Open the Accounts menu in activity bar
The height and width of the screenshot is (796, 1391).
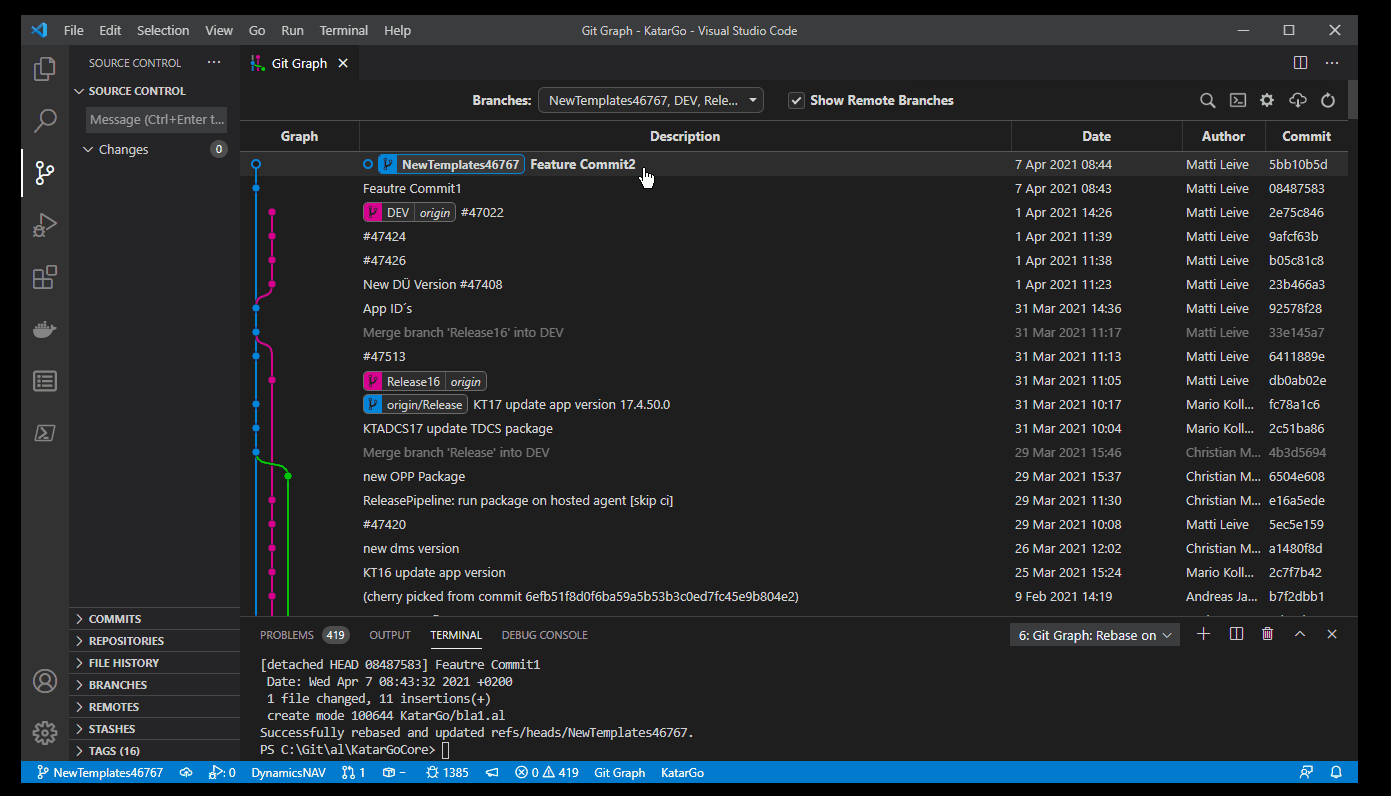click(45, 681)
